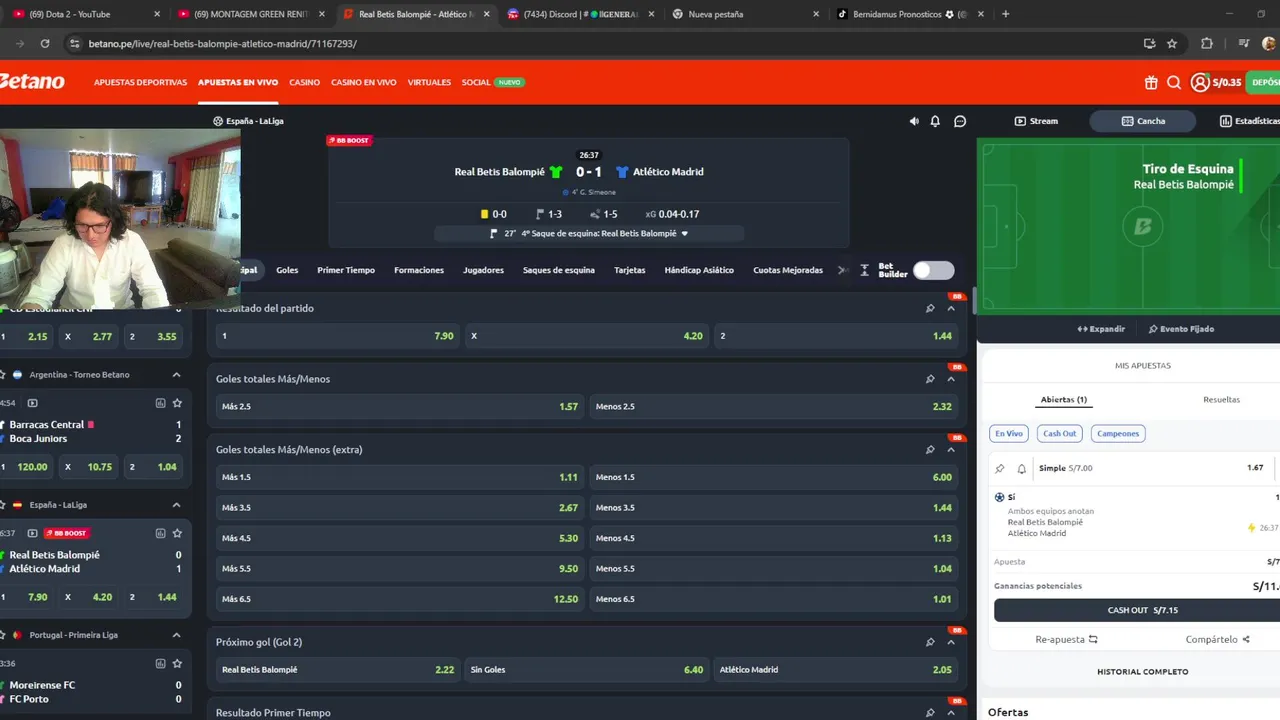Viewport: 1280px width, 720px height.
Task: Click the live pitch animation panel
Action: pos(1128,226)
